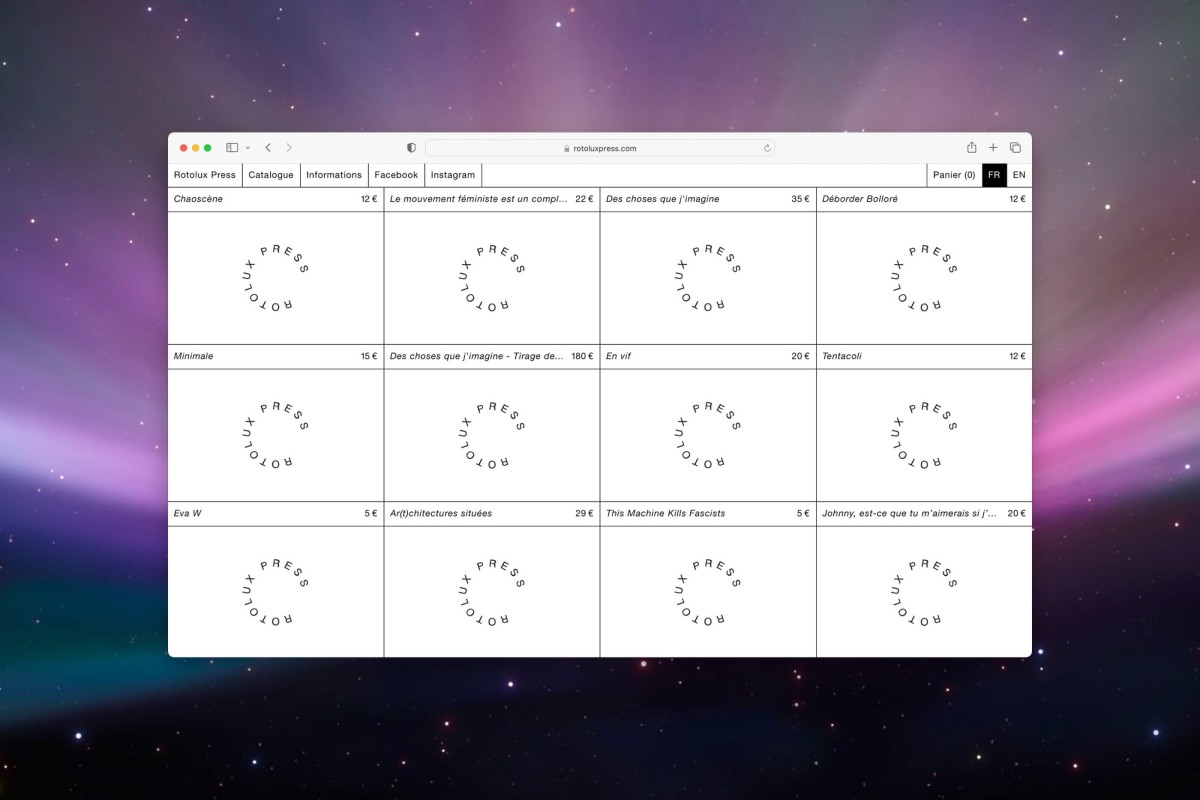Open the privacy shield report icon
This screenshot has height=800, width=1200.
click(x=411, y=148)
